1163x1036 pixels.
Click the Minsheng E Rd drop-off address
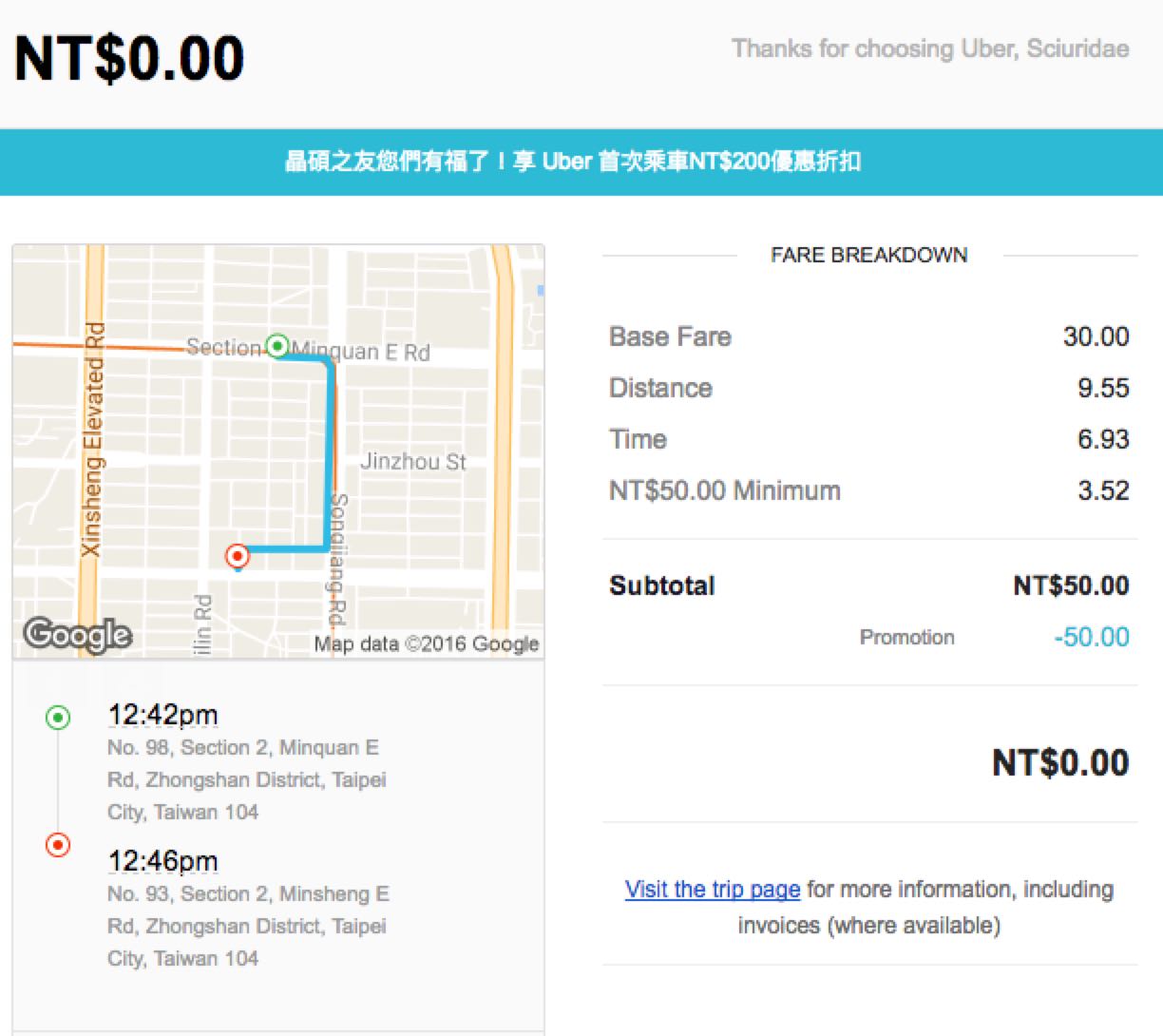click(247, 926)
